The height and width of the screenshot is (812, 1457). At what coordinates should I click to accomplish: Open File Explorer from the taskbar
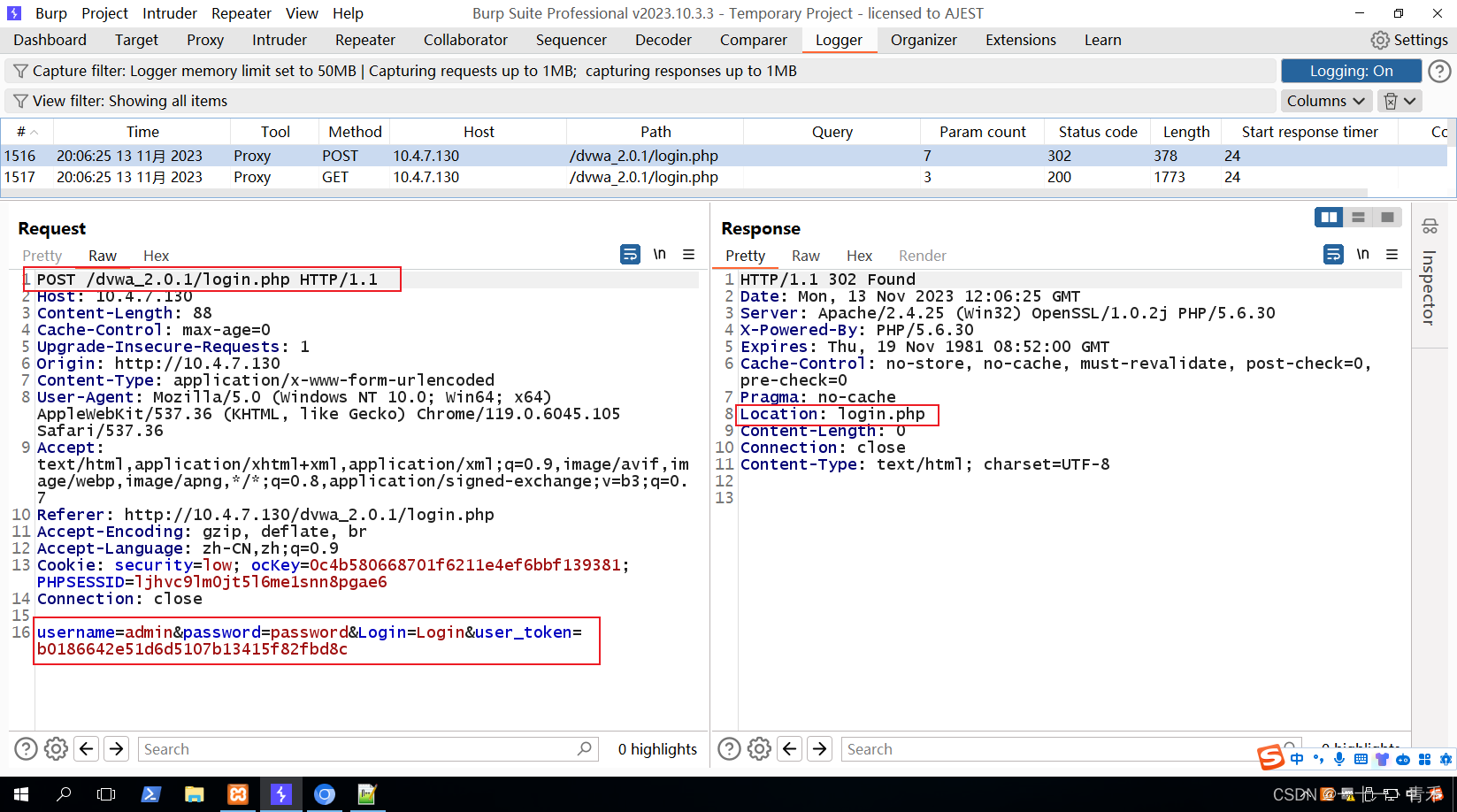coord(194,794)
